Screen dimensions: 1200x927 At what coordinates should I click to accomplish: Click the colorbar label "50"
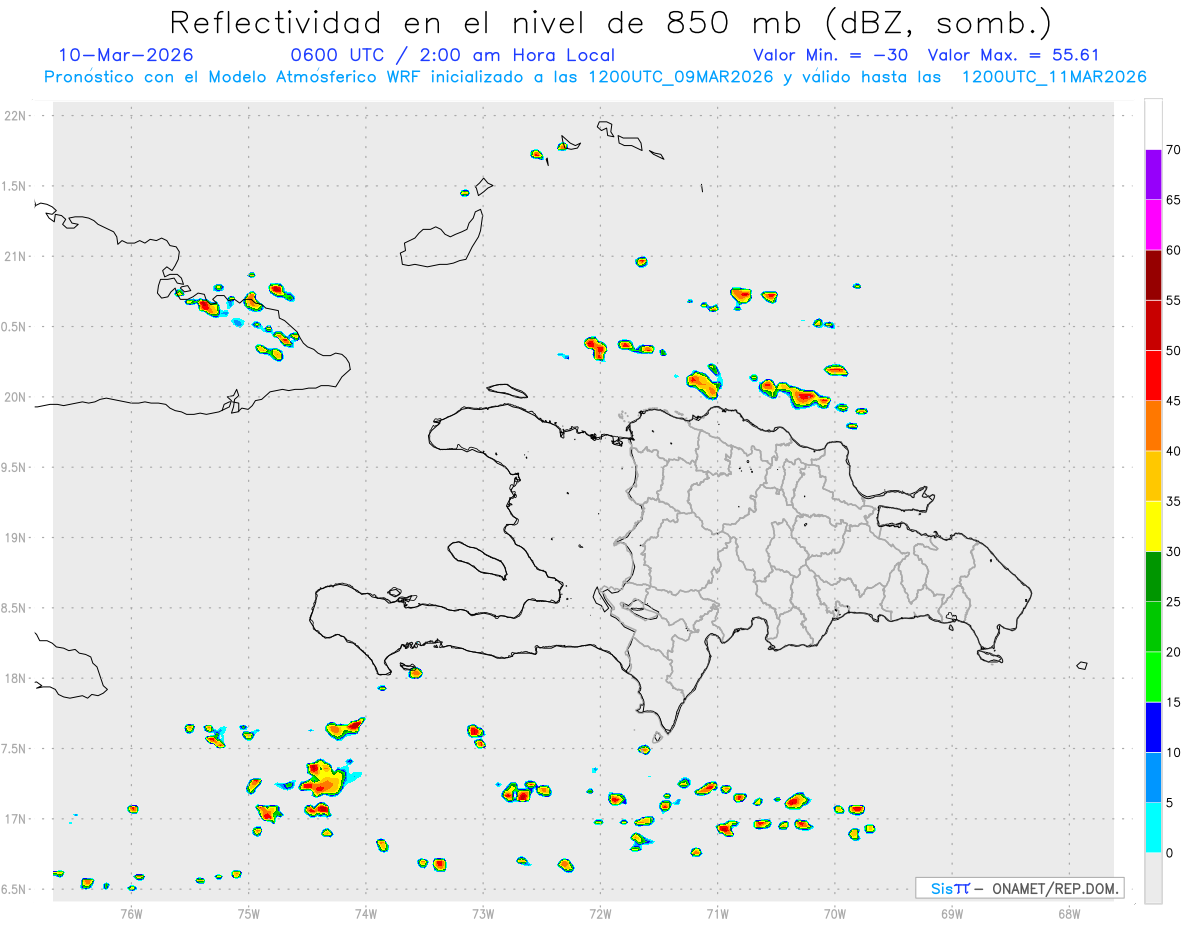pyautogui.click(x=1174, y=351)
